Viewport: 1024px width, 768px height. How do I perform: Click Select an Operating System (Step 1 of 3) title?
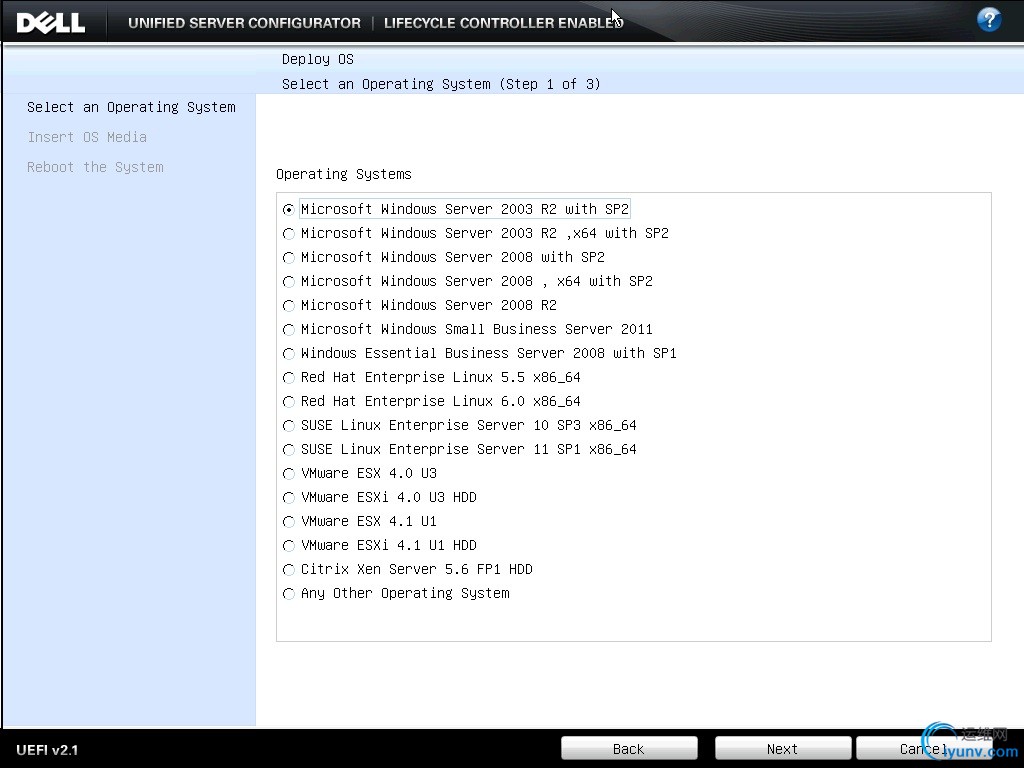[441, 84]
